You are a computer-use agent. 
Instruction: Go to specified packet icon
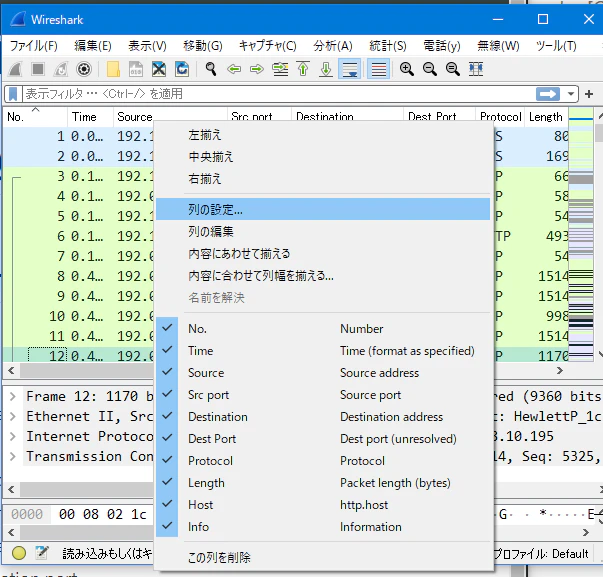(x=280, y=69)
